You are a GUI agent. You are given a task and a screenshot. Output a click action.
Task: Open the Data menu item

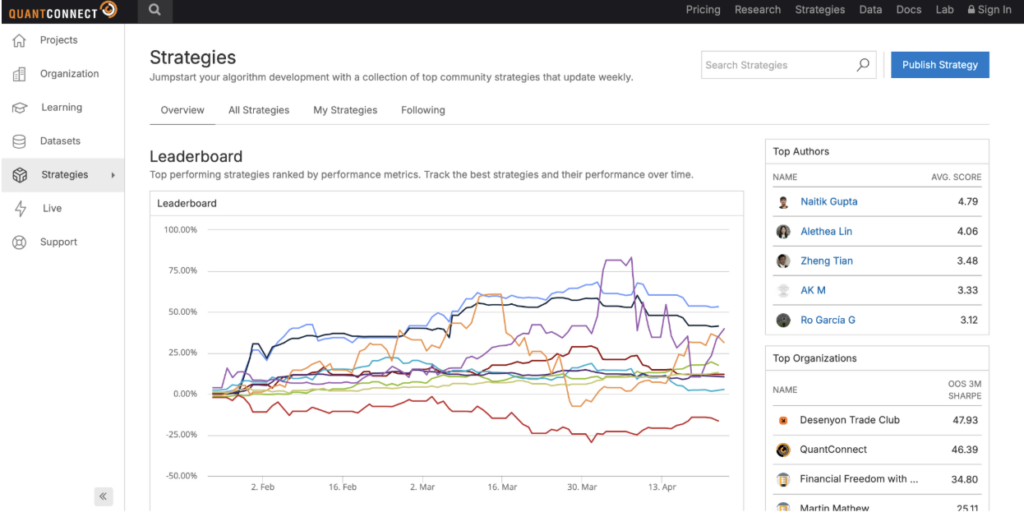point(871,10)
